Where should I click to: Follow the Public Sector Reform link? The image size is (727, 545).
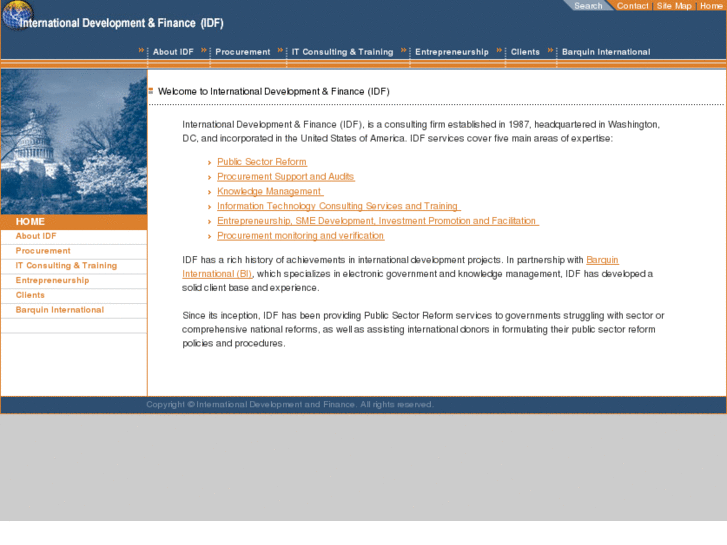(x=262, y=162)
